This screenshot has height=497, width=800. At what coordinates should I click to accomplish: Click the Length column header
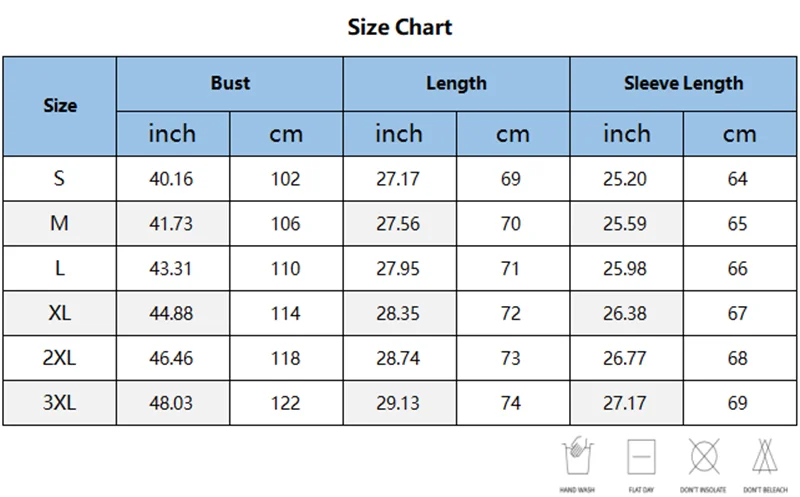[x=457, y=84]
